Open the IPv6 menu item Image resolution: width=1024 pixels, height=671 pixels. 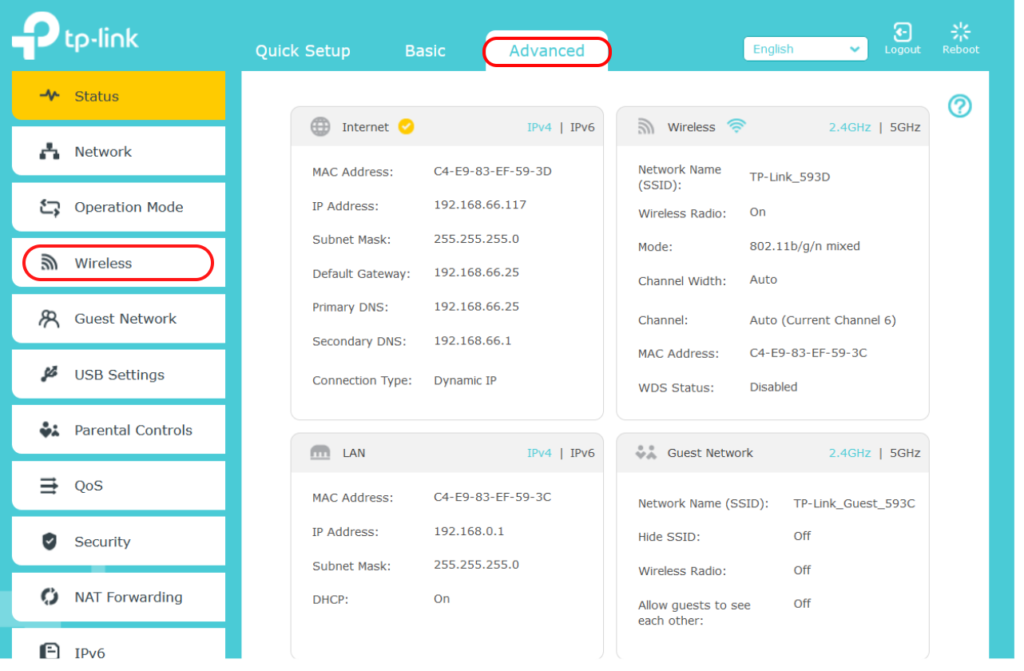119,644
